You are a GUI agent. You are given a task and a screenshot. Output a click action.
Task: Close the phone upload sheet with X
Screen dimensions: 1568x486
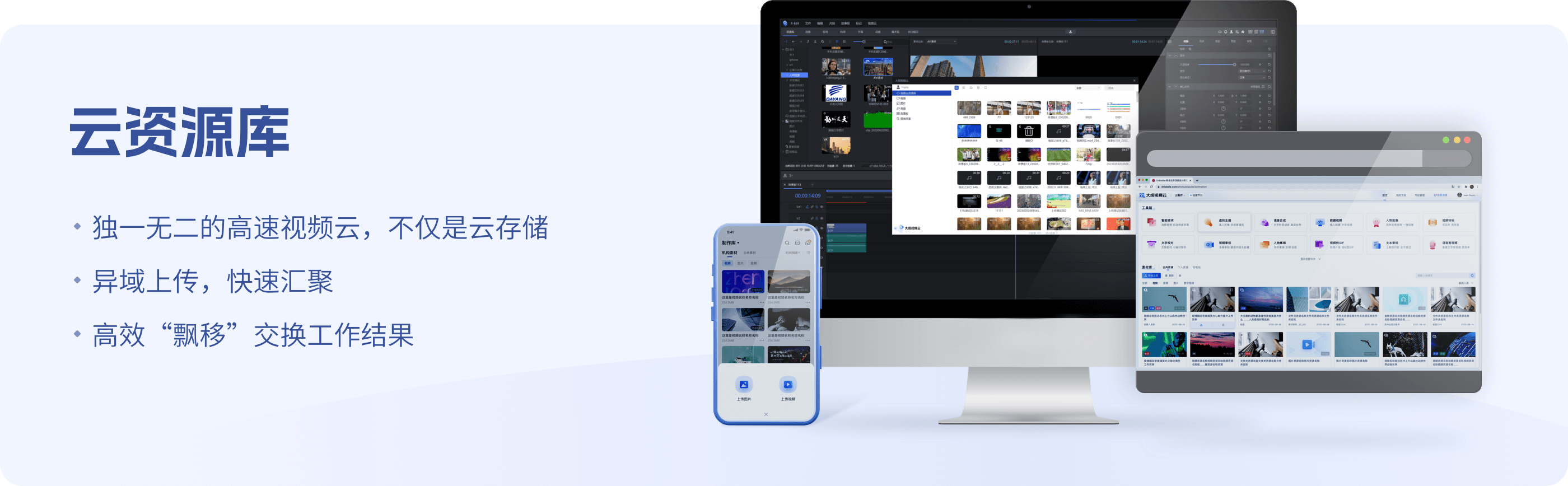(766, 414)
